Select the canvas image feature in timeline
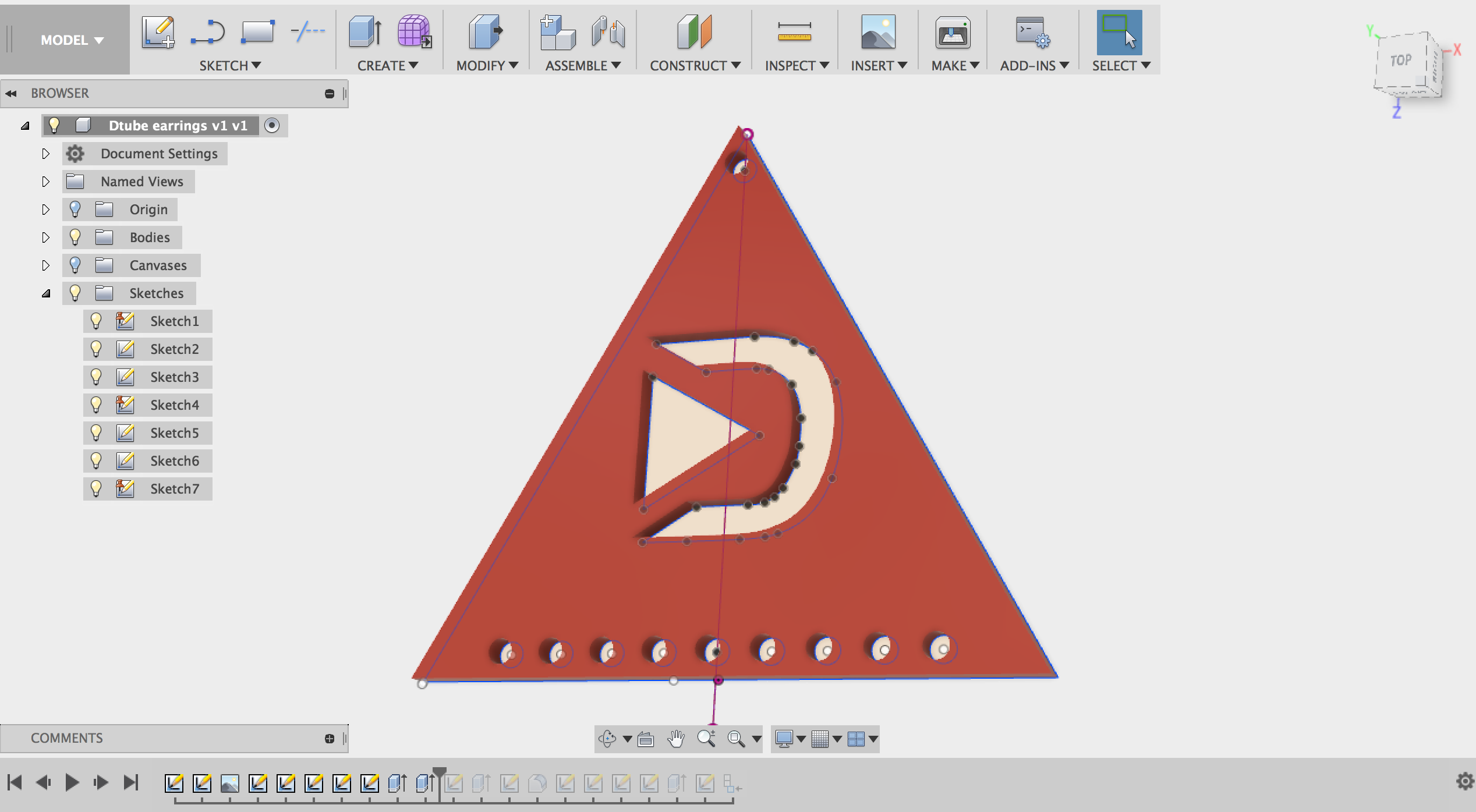The width and height of the screenshot is (1476, 812). coord(230,783)
